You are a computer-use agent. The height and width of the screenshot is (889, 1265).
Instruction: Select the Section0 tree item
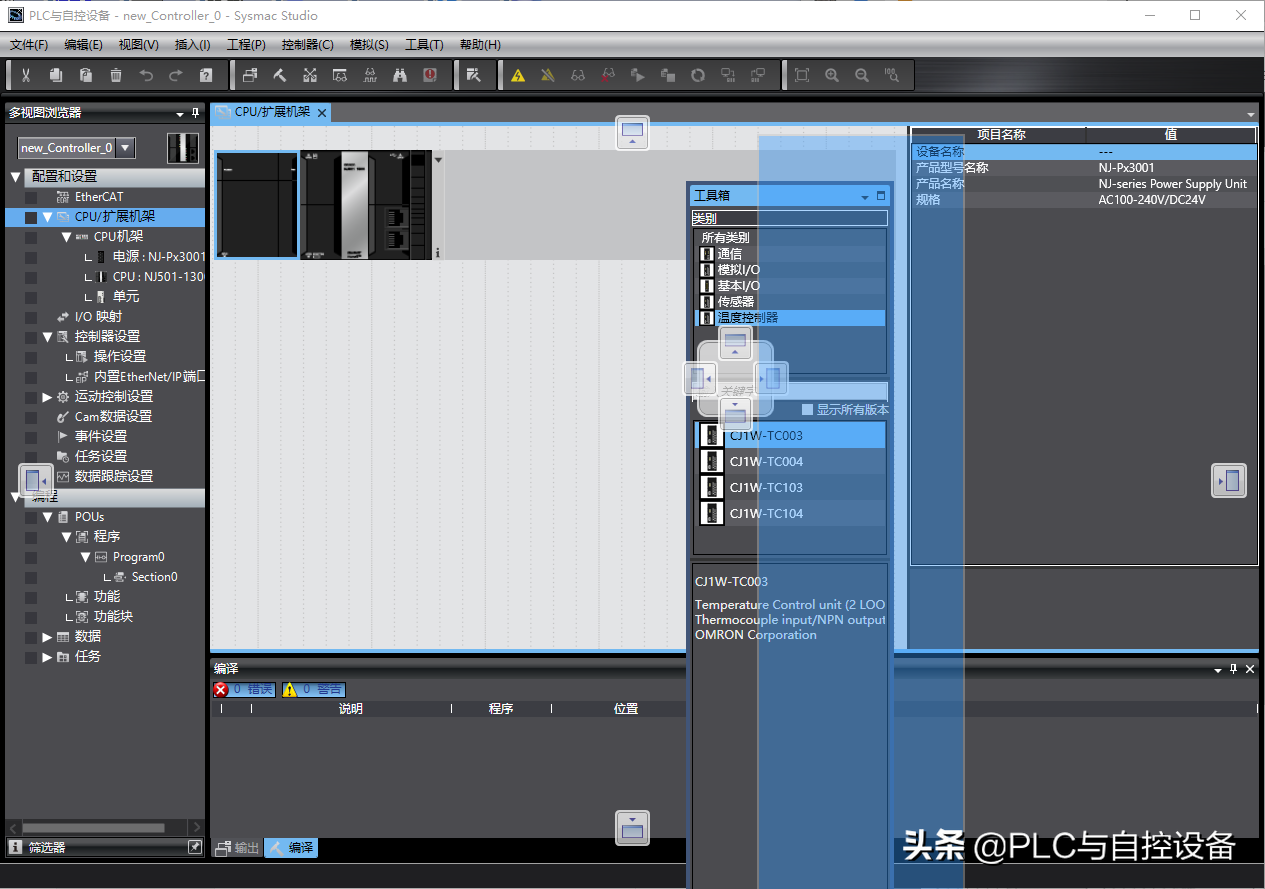click(154, 577)
